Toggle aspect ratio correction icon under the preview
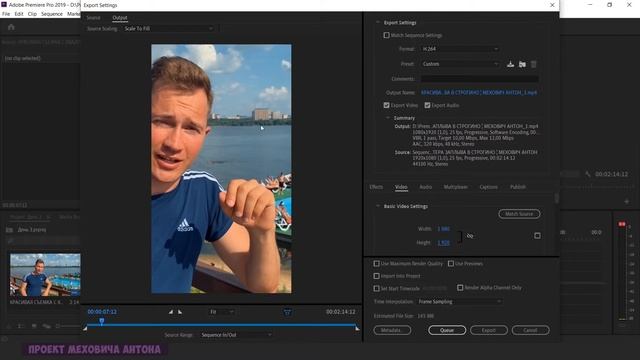 tap(287, 312)
